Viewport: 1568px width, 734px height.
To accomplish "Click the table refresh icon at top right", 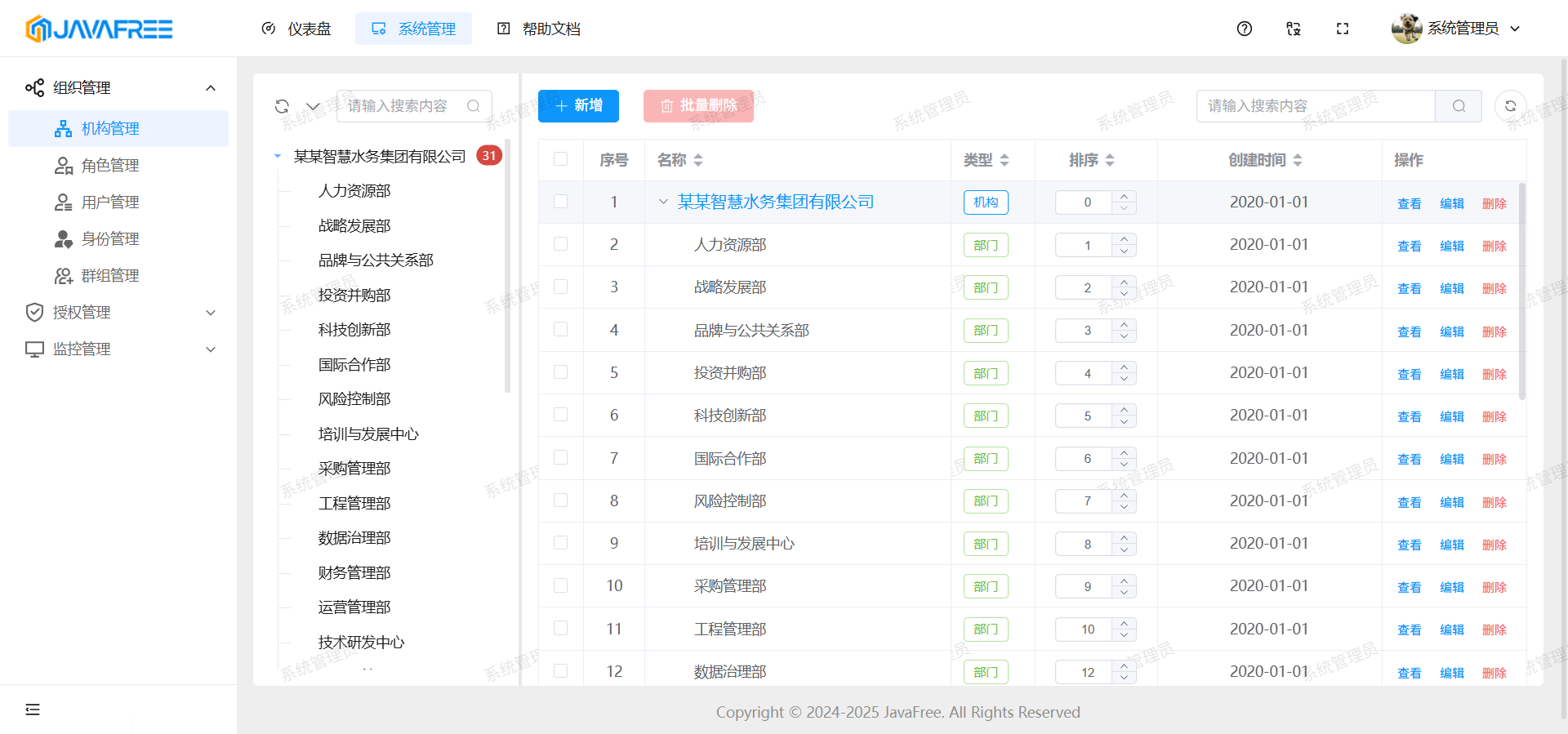I will 1510,106.
